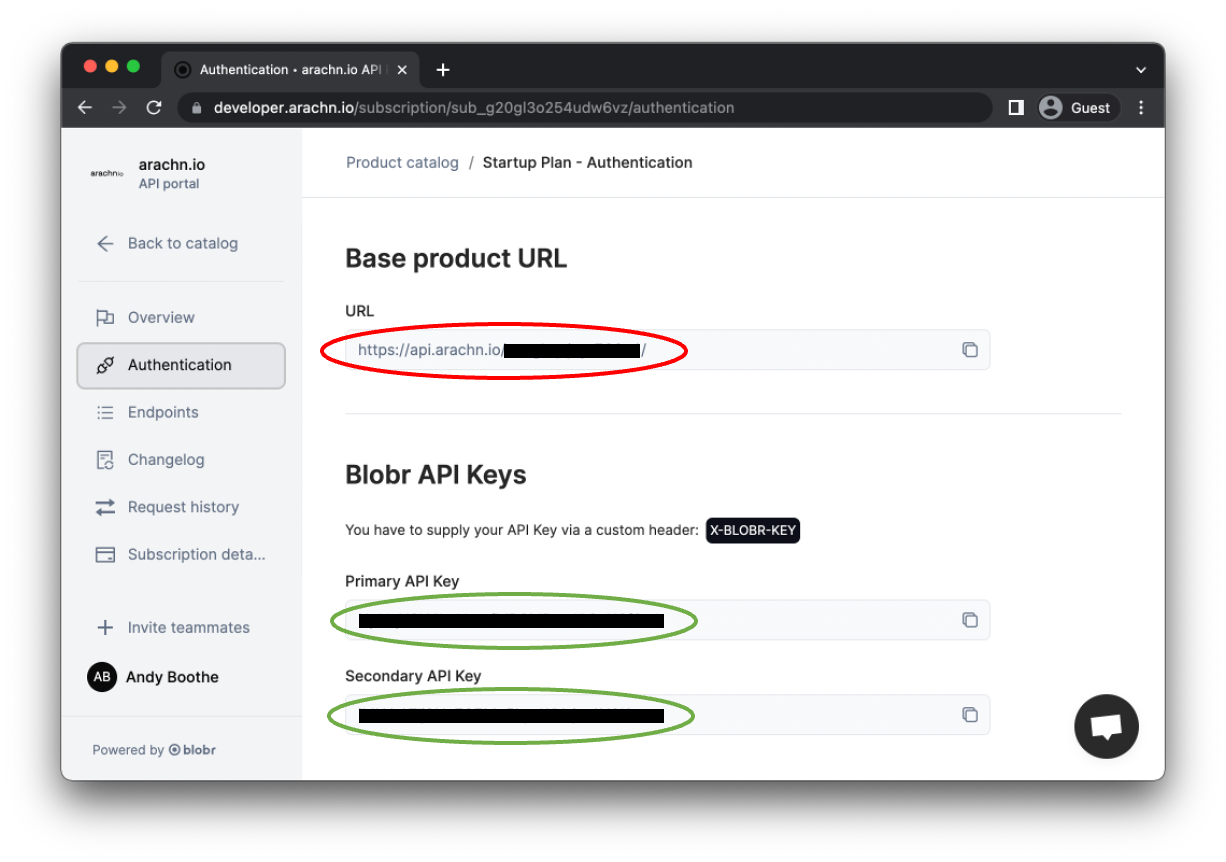Copy the base product URL
The height and width of the screenshot is (862, 1226).
[969, 349]
